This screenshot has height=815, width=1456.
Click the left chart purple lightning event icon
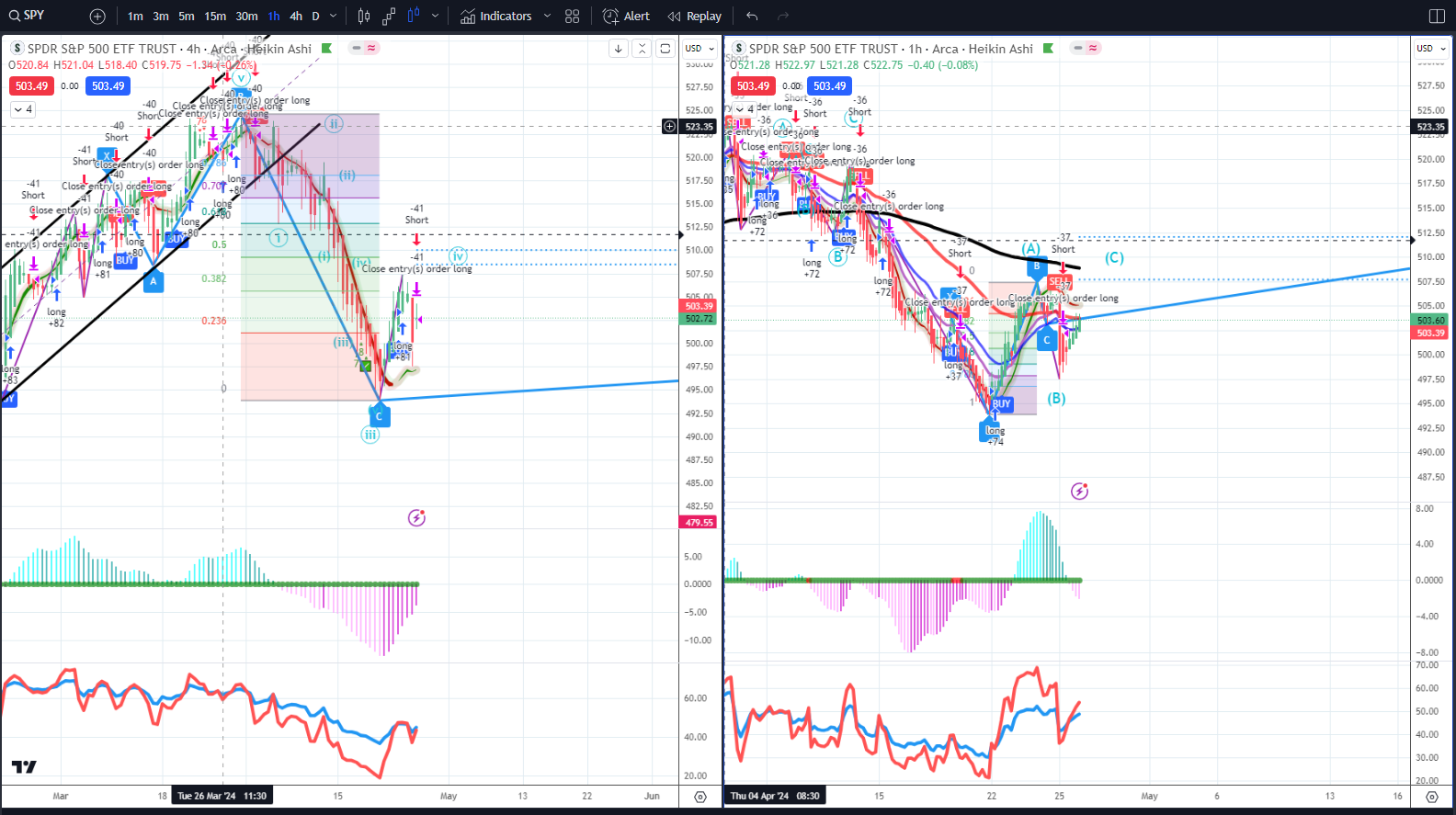[416, 518]
